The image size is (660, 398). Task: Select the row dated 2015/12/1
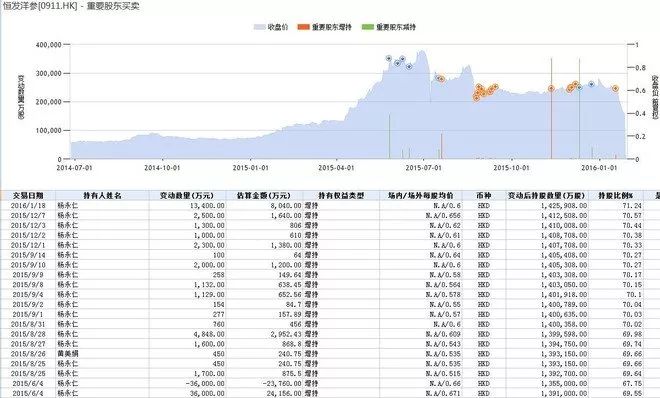[330, 245]
